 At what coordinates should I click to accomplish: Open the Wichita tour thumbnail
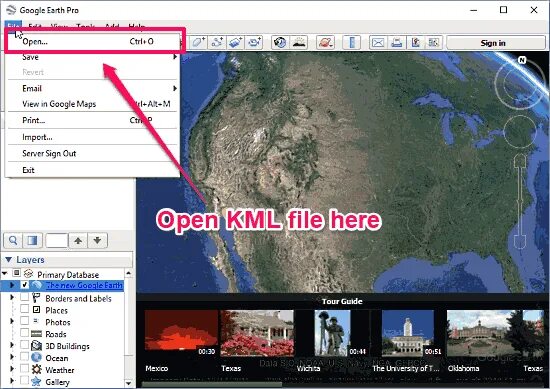click(x=332, y=333)
